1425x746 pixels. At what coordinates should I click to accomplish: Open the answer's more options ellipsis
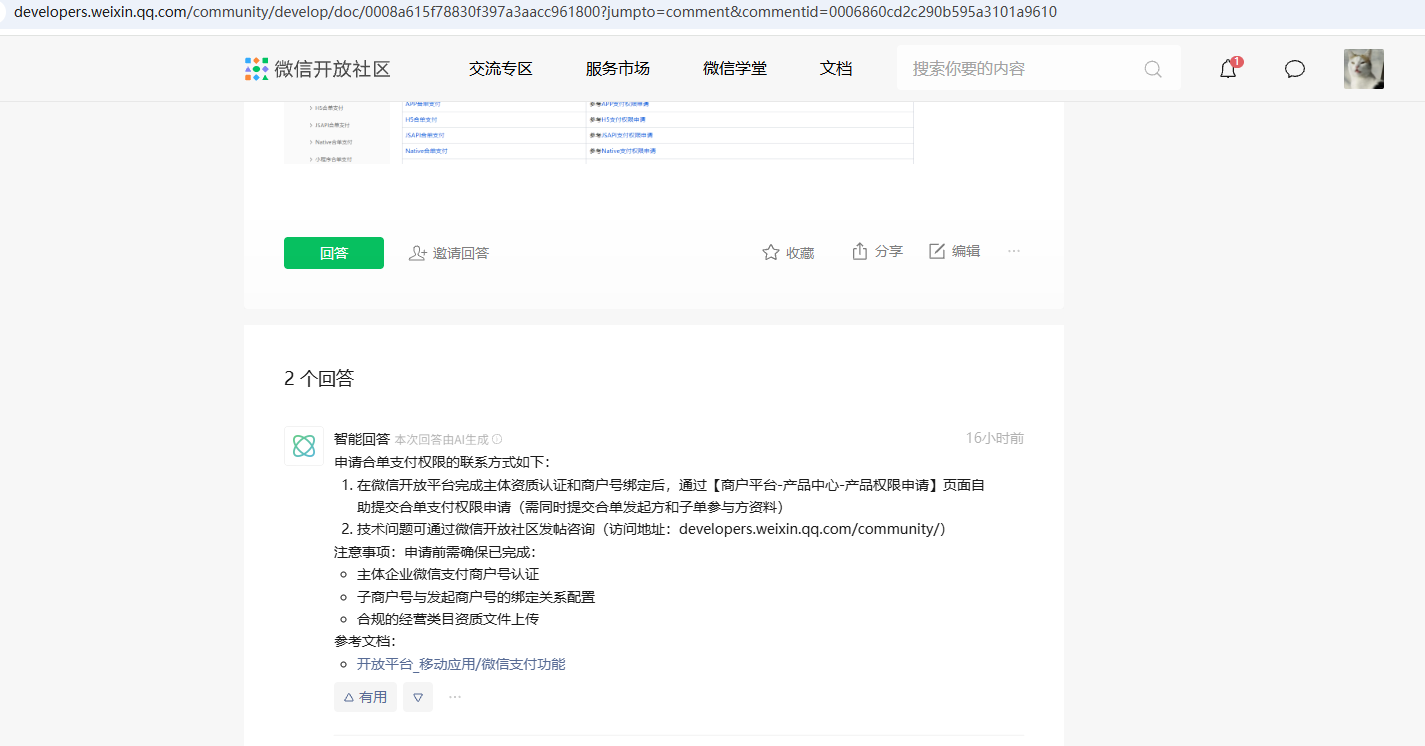coord(455,697)
